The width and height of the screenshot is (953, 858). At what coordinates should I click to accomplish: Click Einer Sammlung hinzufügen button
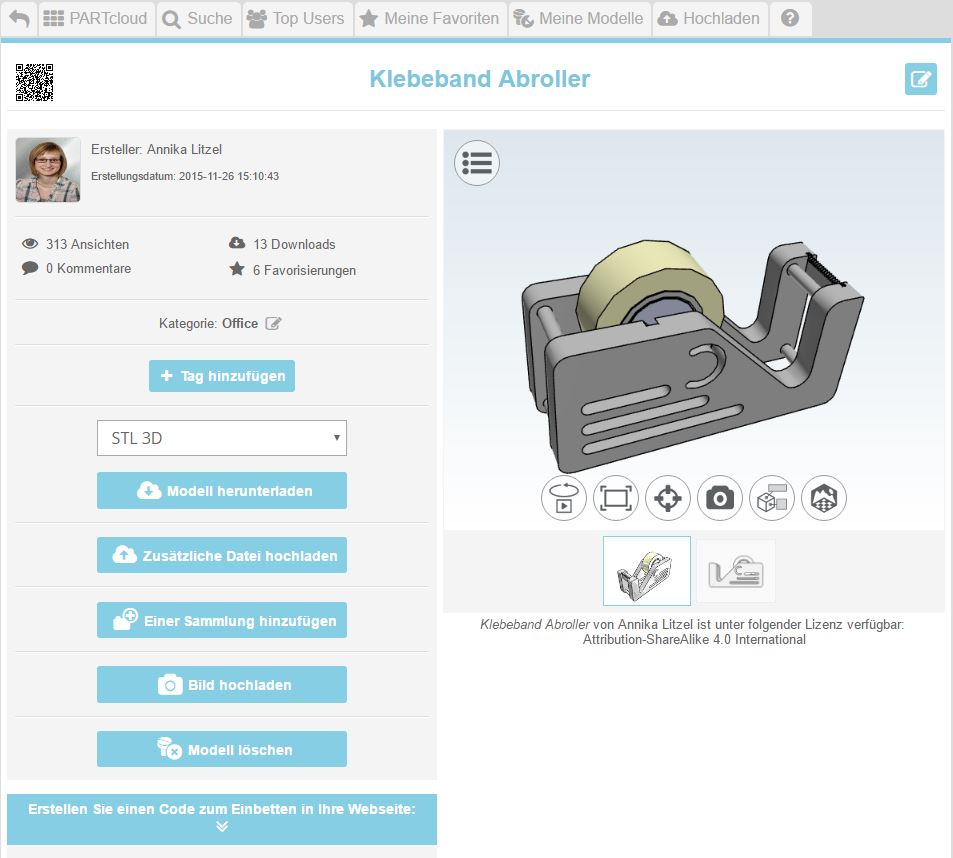pyautogui.click(x=222, y=620)
